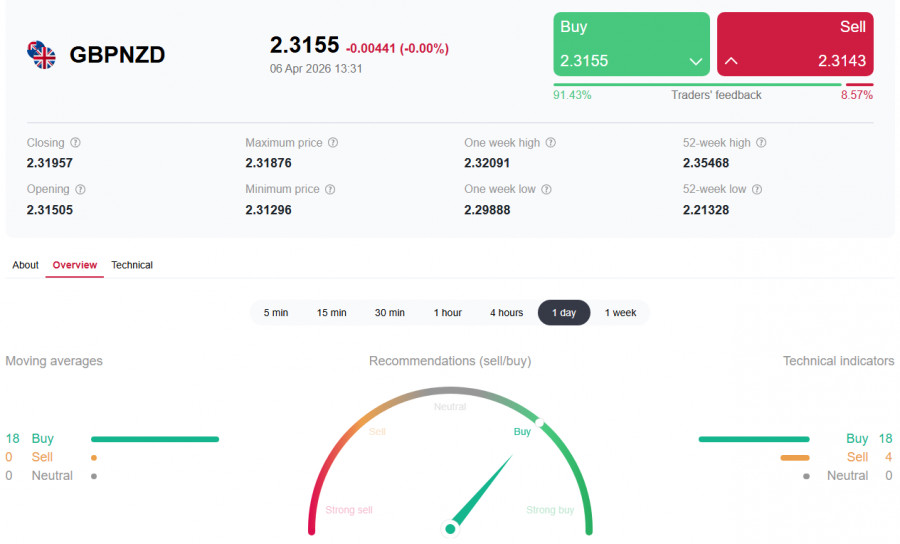Click the Technical indicators heading
This screenshot has width=900, height=544.
[x=839, y=361]
